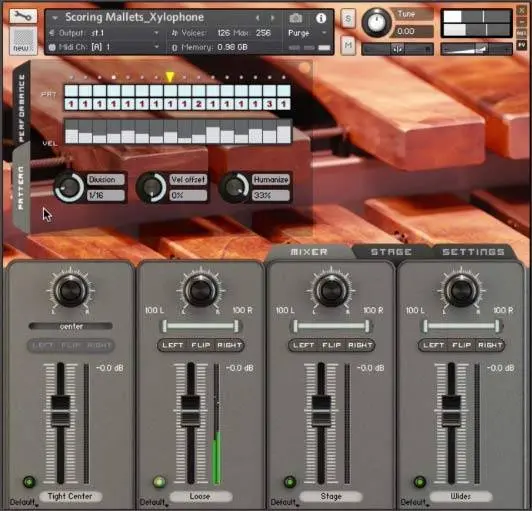Click LEFT on the Loose channel

(x=173, y=345)
